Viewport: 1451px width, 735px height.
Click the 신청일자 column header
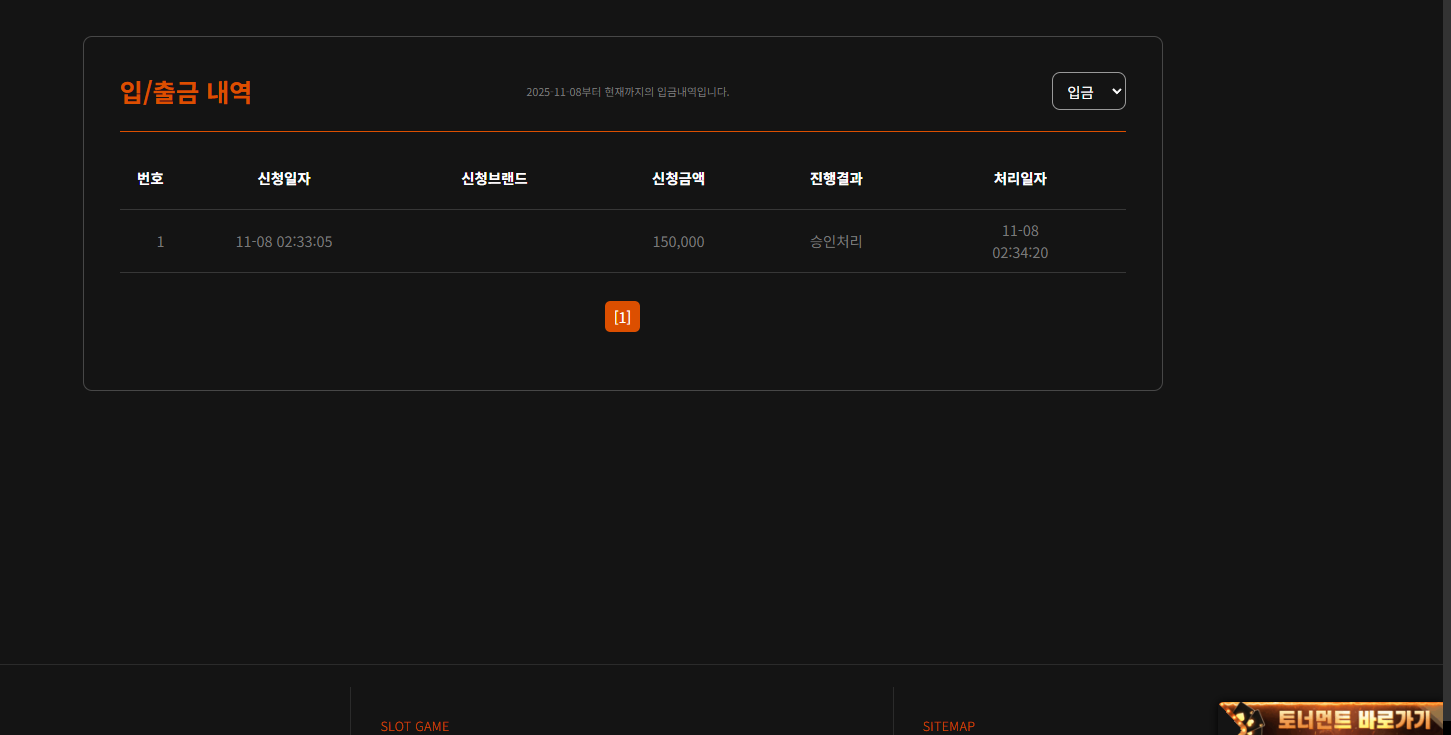click(284, 179)
